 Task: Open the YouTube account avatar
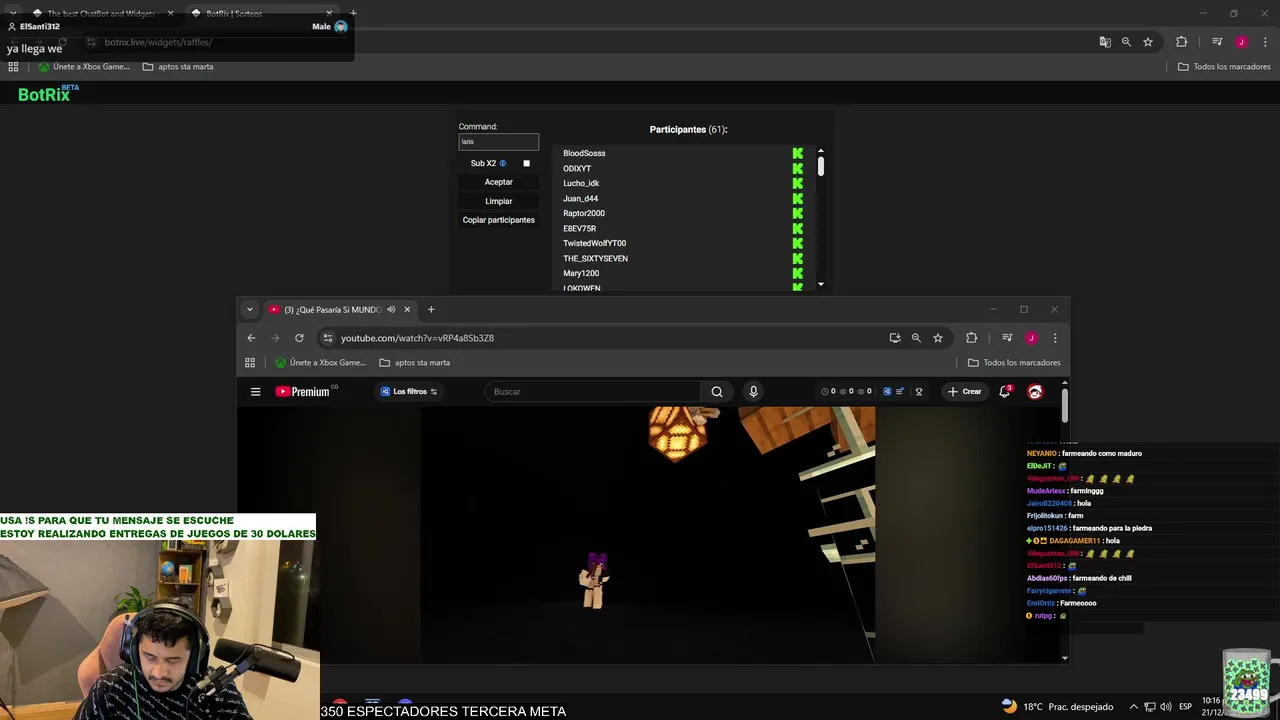(1035, 392)
